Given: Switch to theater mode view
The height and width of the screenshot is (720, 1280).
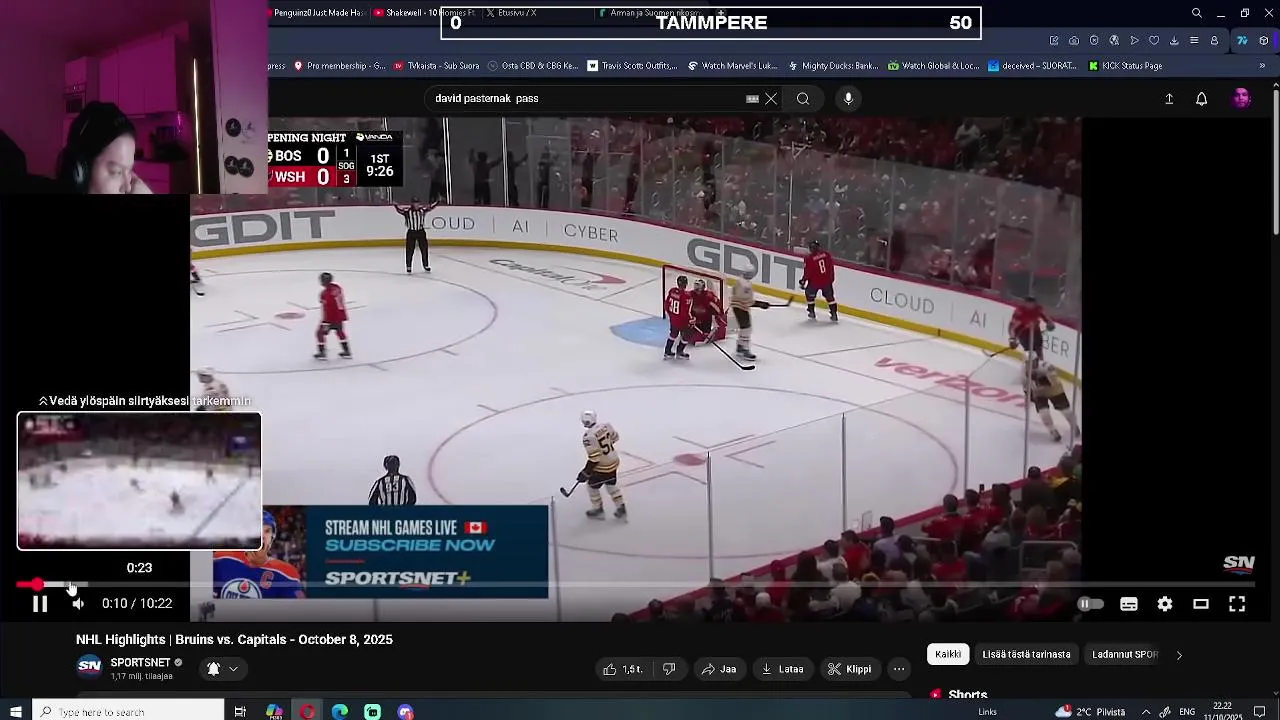Looking at the screenshot, I should pos(1201,604).
